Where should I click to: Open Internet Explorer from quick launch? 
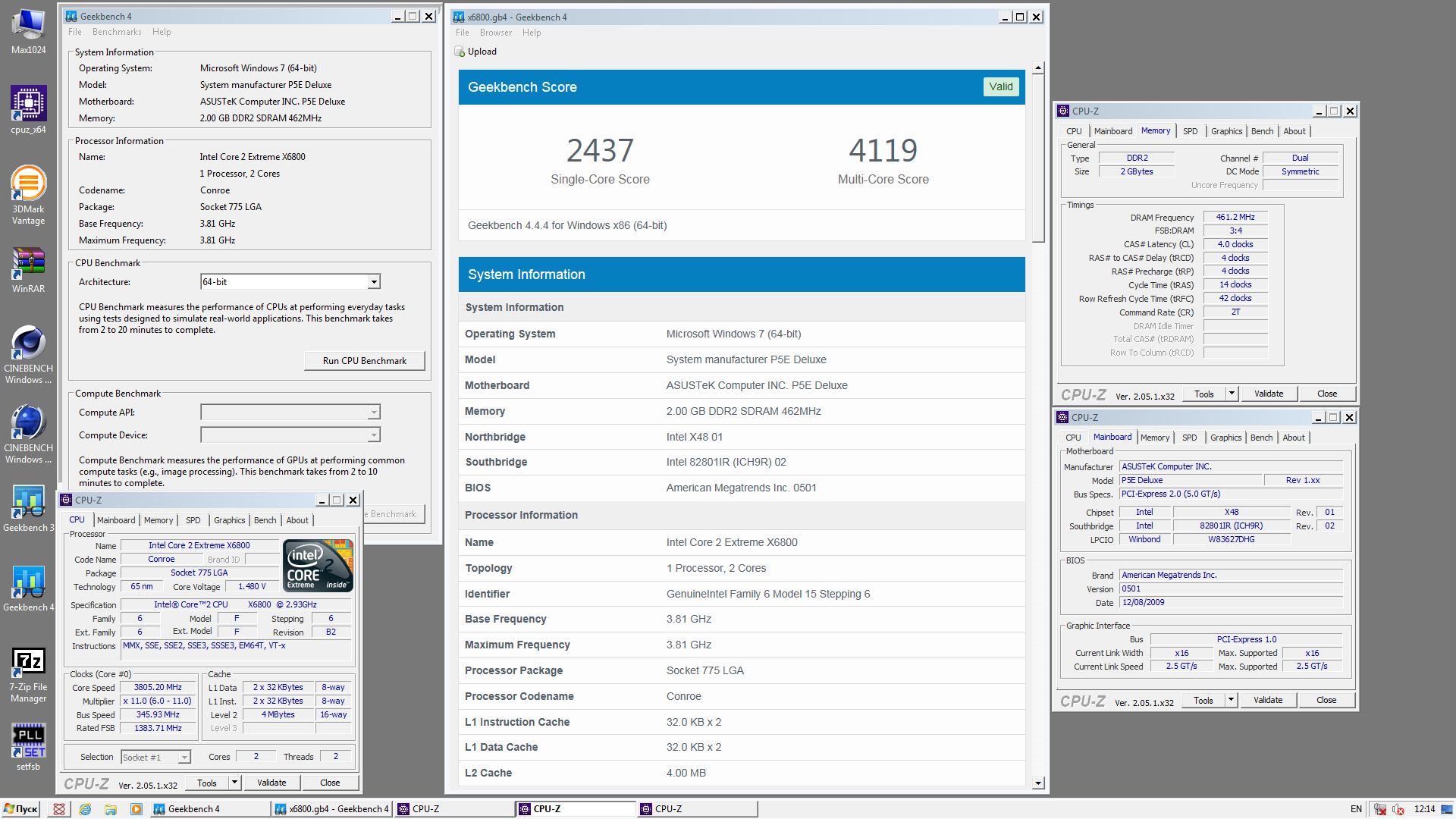click(x=85, y=809)
